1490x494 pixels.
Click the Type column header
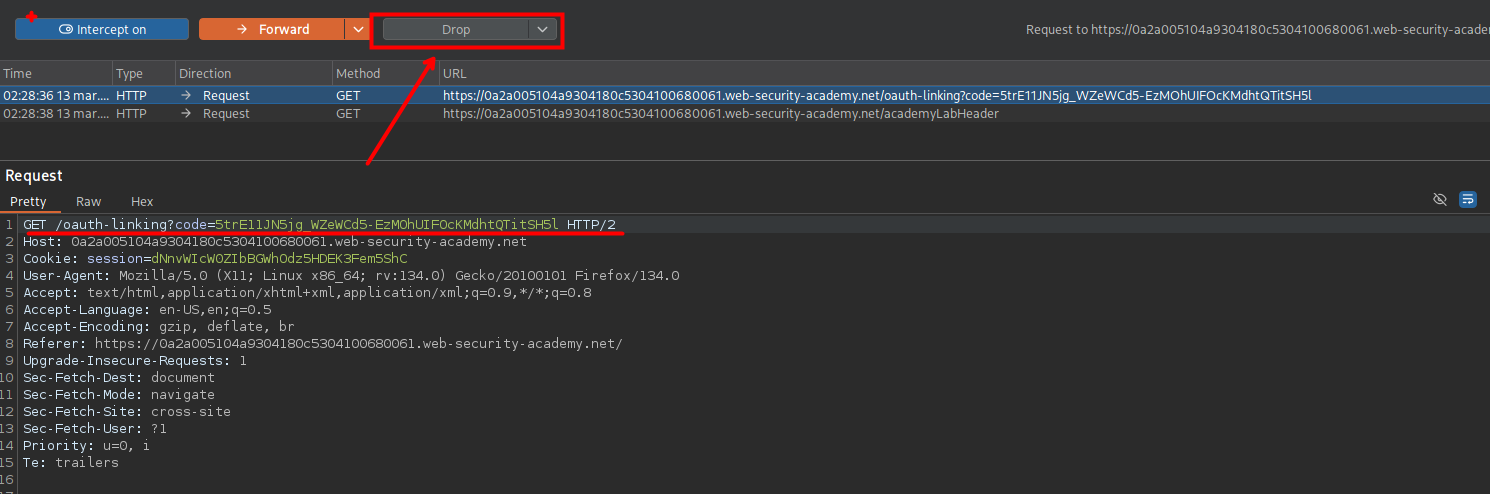[130, 73]
